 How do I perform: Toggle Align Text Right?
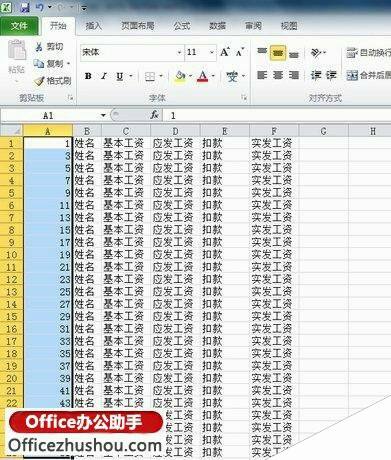click(x=294, y=76)
